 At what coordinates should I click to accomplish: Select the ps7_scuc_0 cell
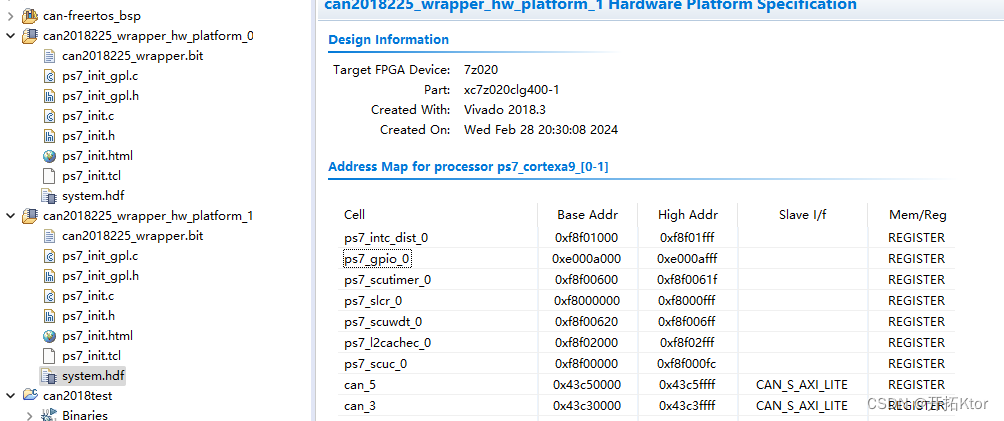[x=375, y=364]
